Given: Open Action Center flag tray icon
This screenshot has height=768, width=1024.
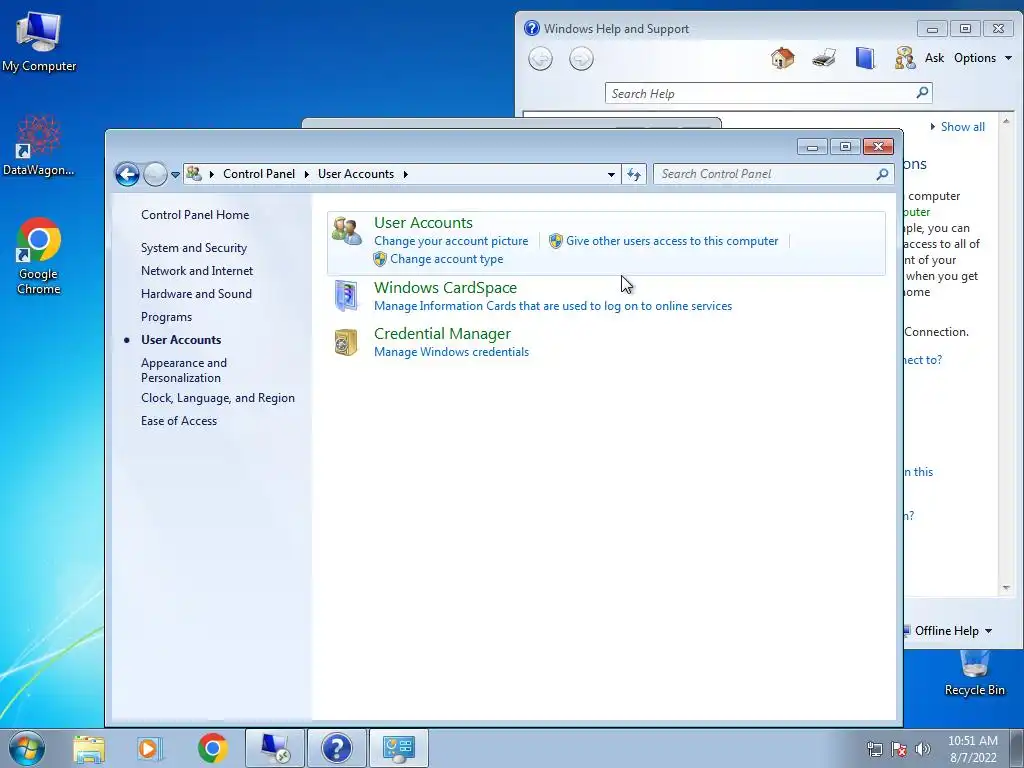Looking at the screenshot, I should [899, 749].
